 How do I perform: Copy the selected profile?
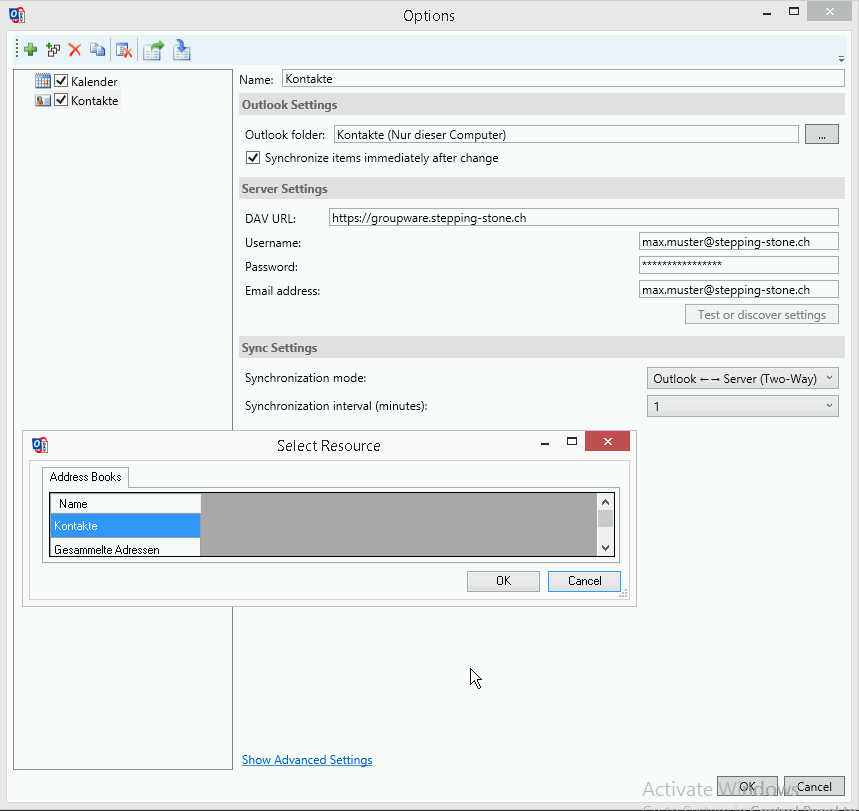pos(97,49)
